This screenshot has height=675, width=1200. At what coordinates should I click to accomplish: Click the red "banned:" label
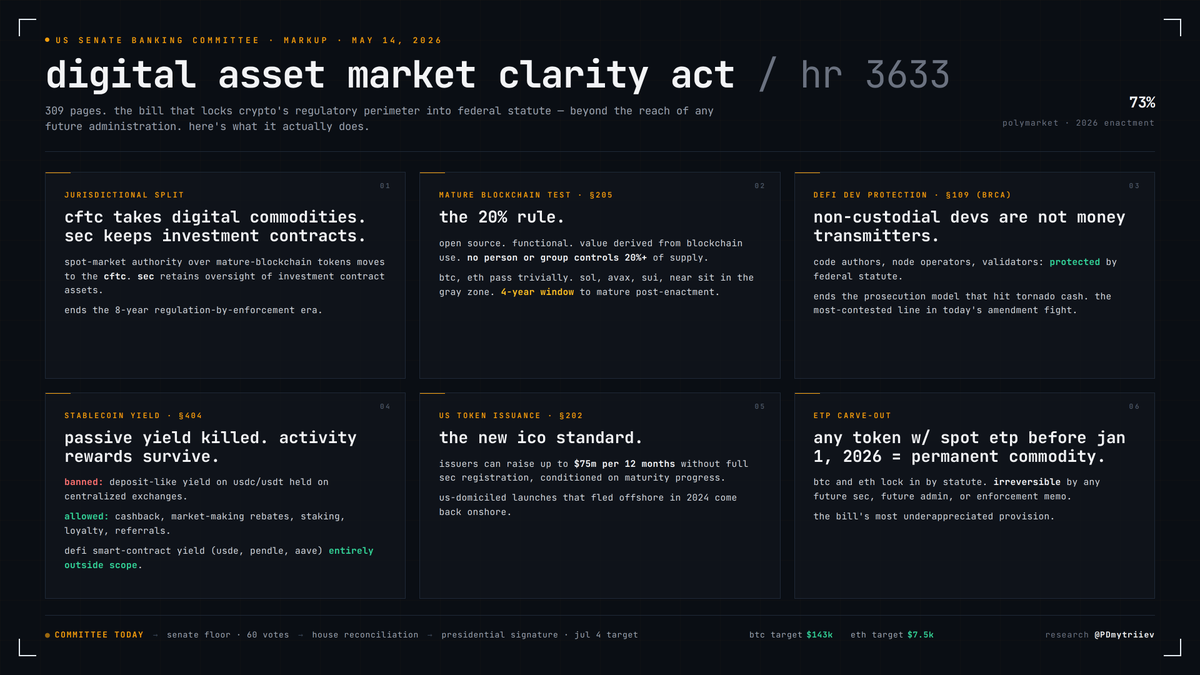click(x=84, y=482)
